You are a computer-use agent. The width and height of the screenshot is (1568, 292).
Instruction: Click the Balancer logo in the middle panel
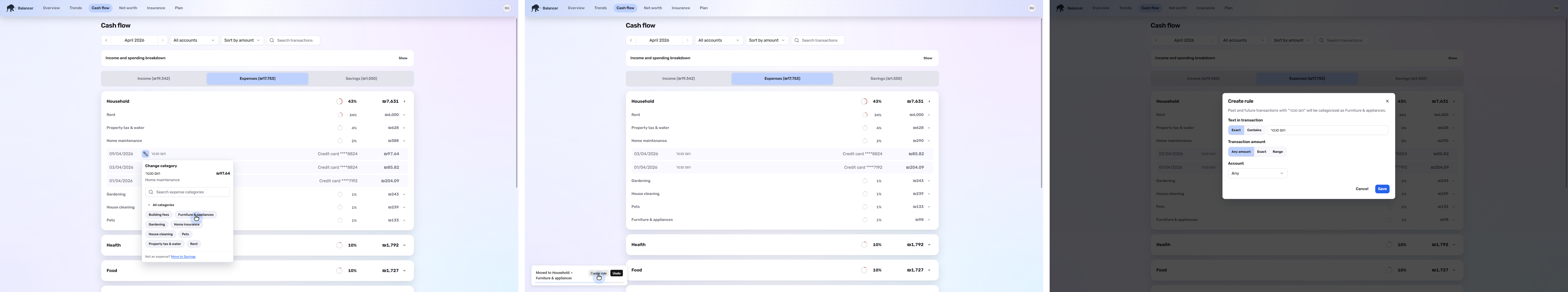click(x=544, y=8)
